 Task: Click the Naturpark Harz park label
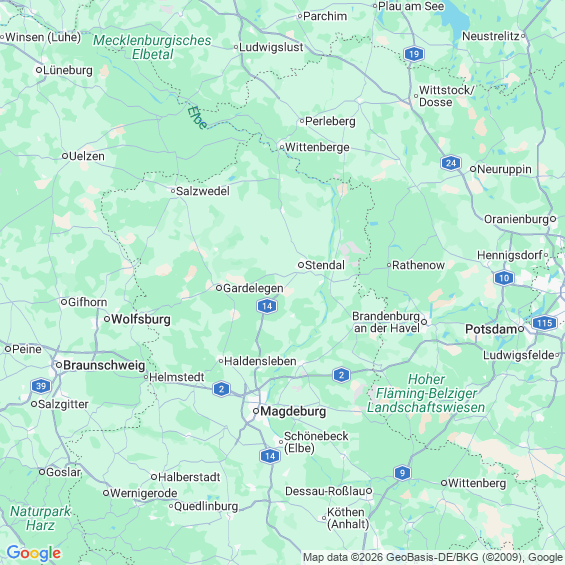click(40, 518)
